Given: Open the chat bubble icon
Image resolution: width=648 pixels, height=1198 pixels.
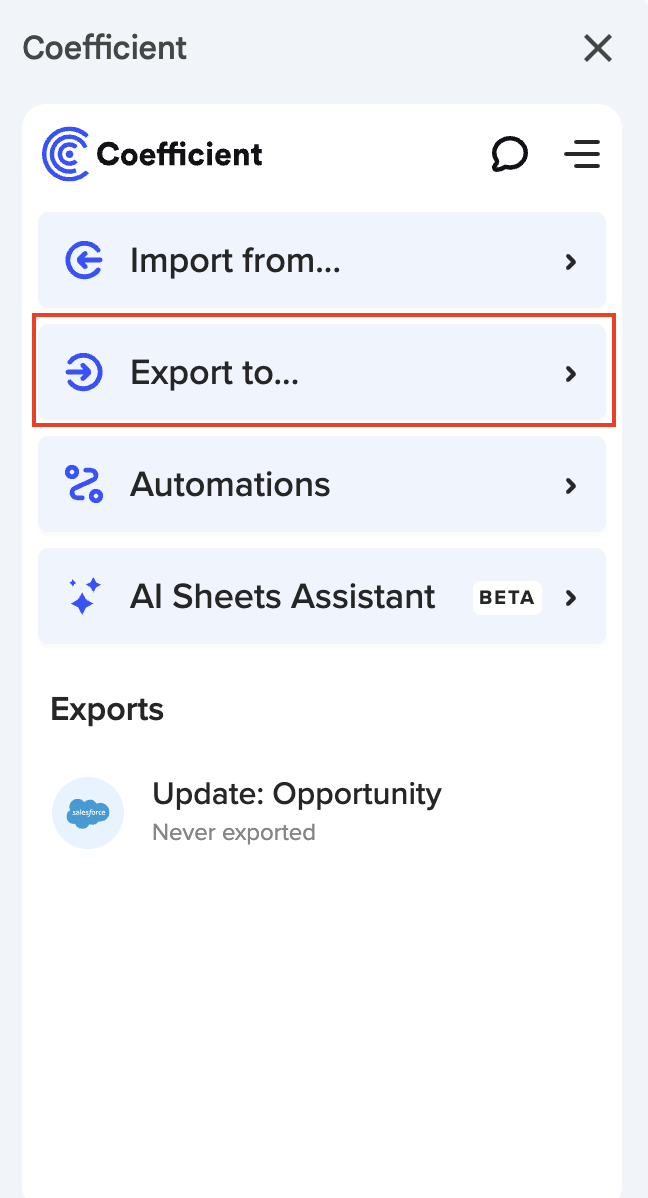Looking at the screenshot, I should pyautogui.click(x=510, y=154).
